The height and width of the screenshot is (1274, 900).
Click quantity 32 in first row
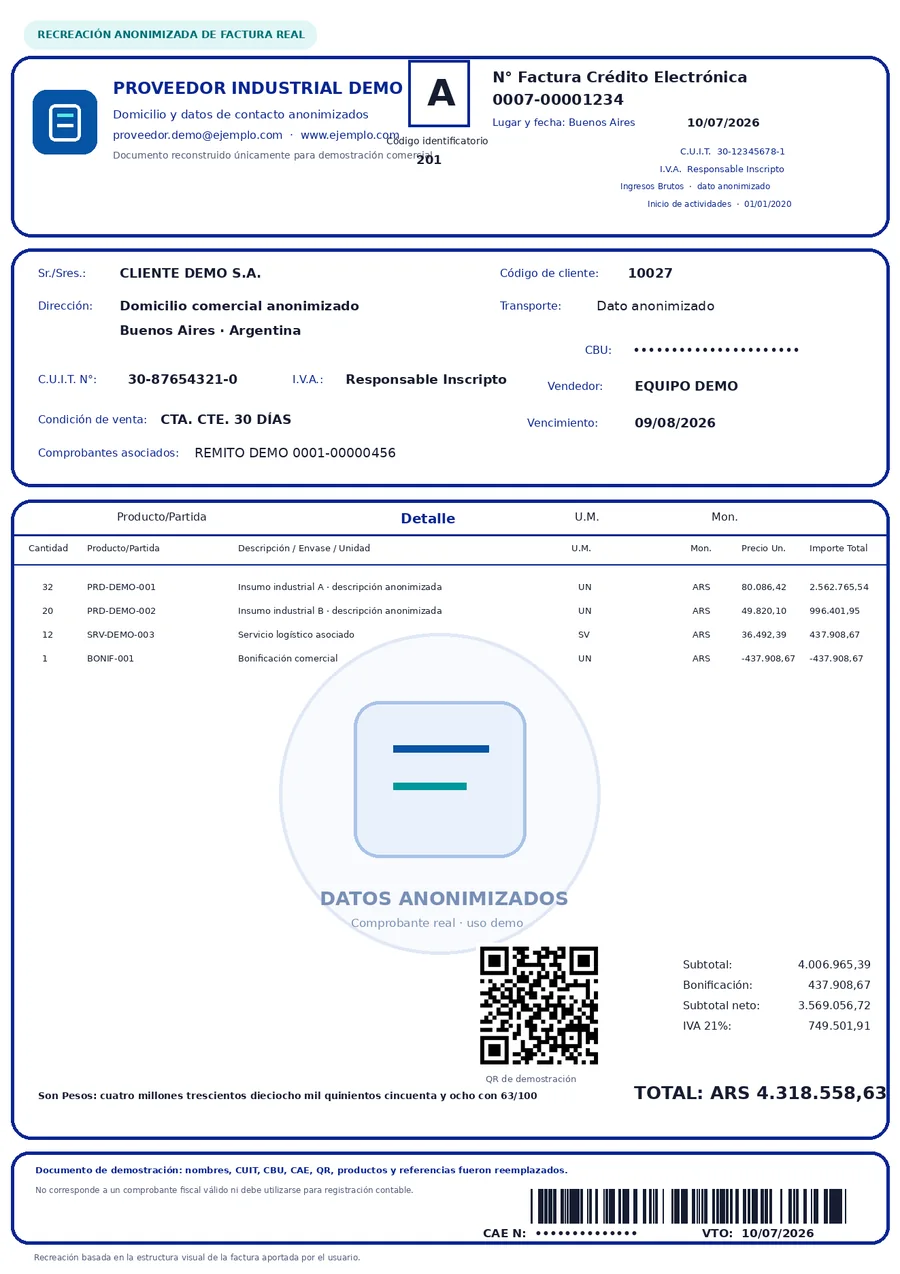tap(48, 587)
